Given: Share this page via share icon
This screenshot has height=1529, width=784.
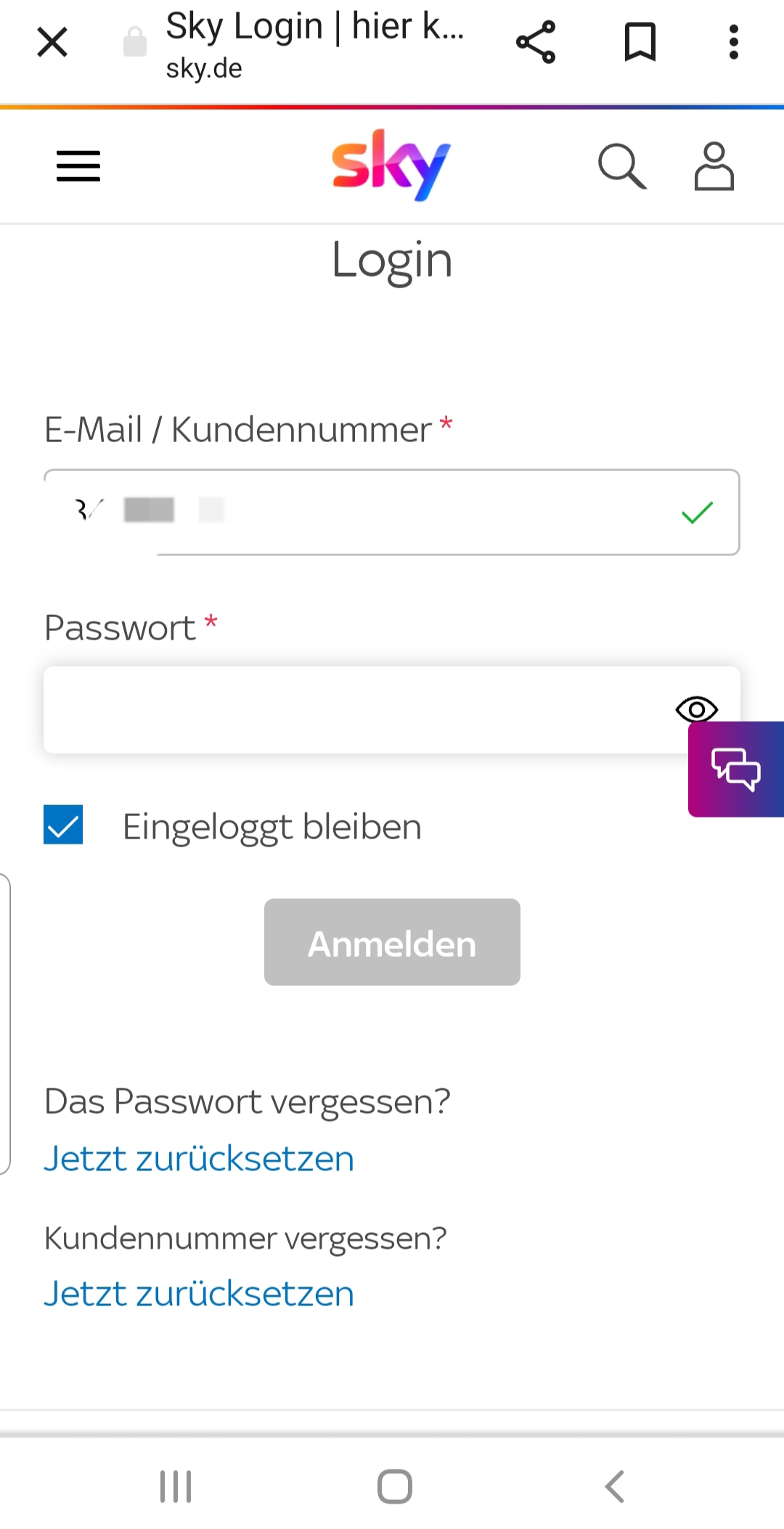Looking at the screenshot, I should pyautogui.click(x=536, y=42).
